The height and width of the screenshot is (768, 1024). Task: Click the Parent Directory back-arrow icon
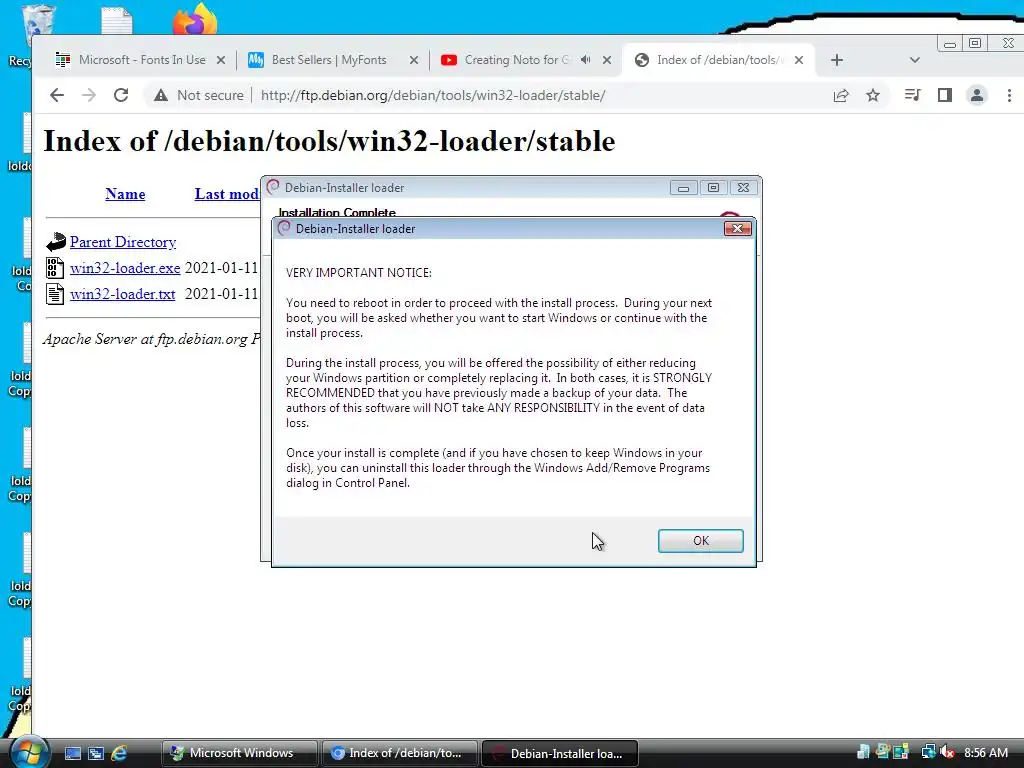56,242
